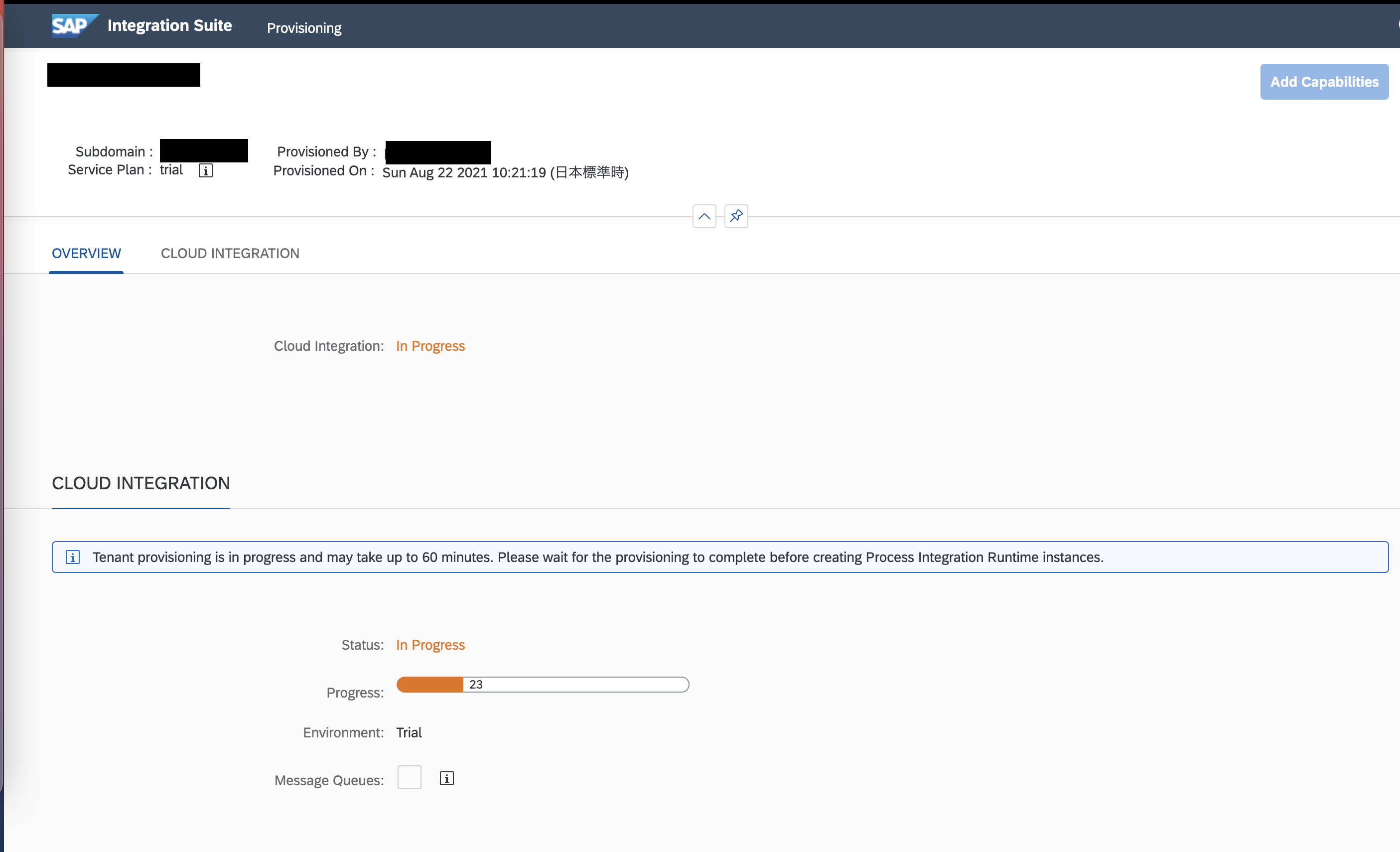1400x852 pixels.
Task: Open the CLOUD INTEGRATION tab
Action: pos(230,254)
